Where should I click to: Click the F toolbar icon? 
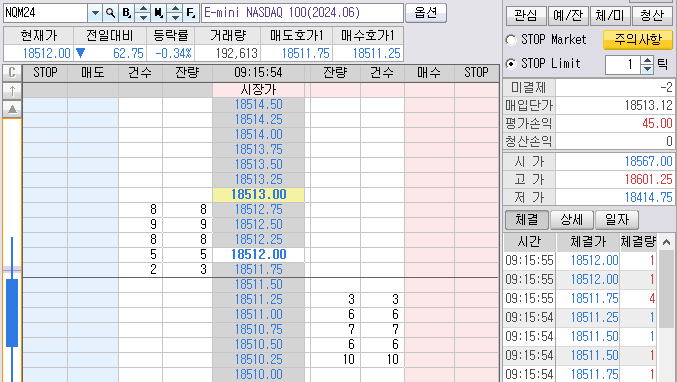click(190, 13)
